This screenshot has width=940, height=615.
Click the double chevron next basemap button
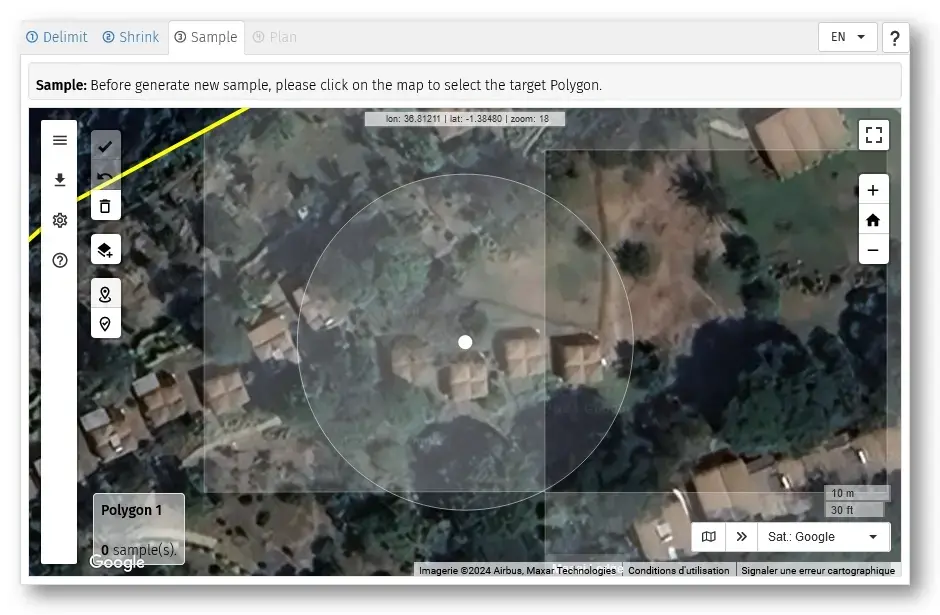tap(741, 537)
